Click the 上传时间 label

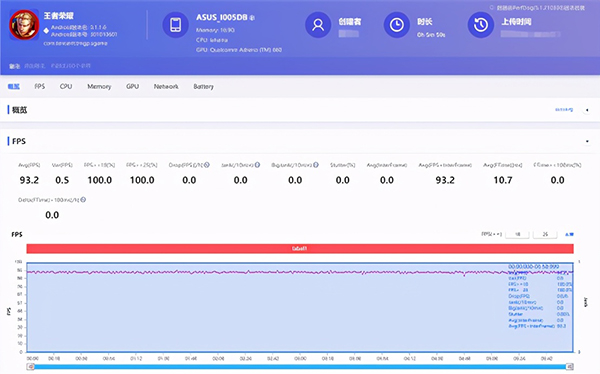(x=516, y=21)
